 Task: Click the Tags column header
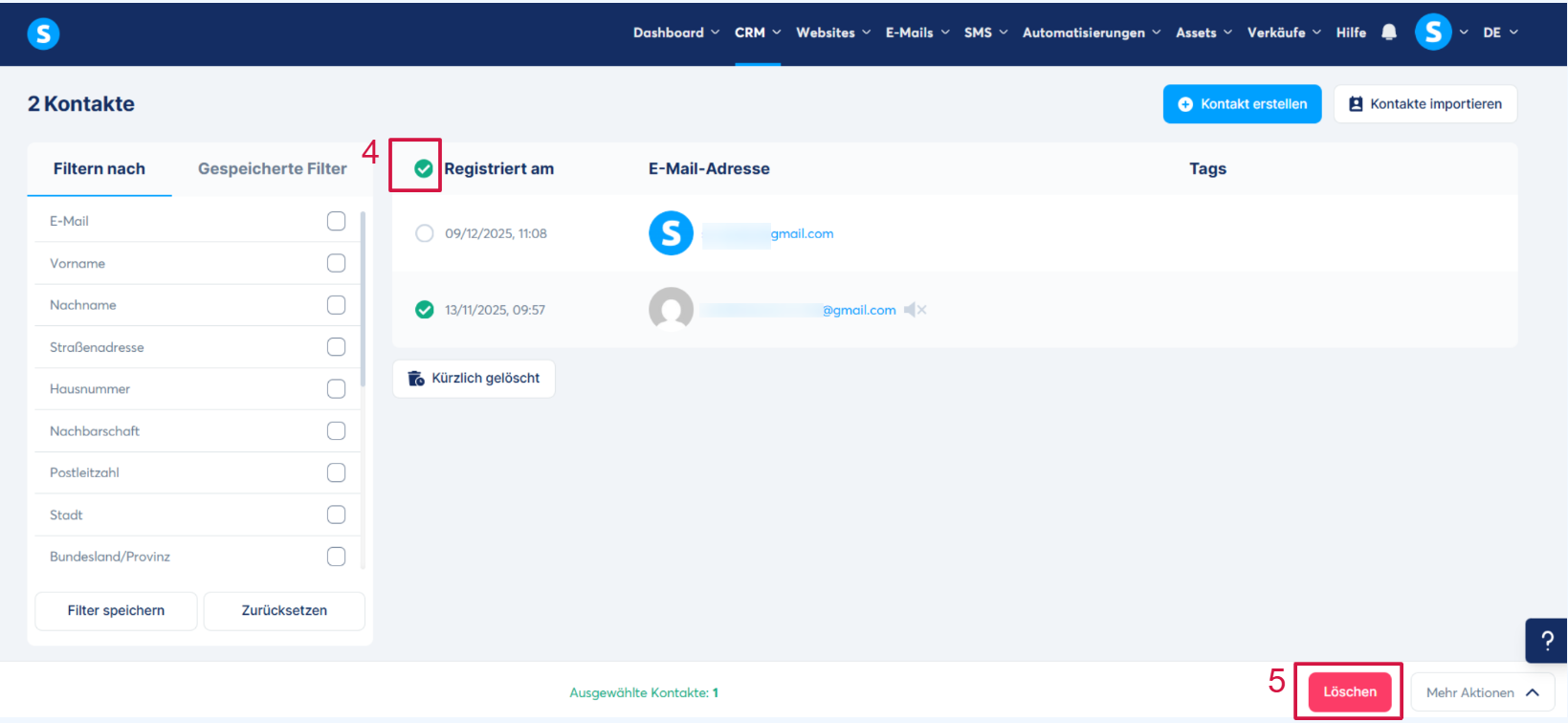coord(1207,168)
